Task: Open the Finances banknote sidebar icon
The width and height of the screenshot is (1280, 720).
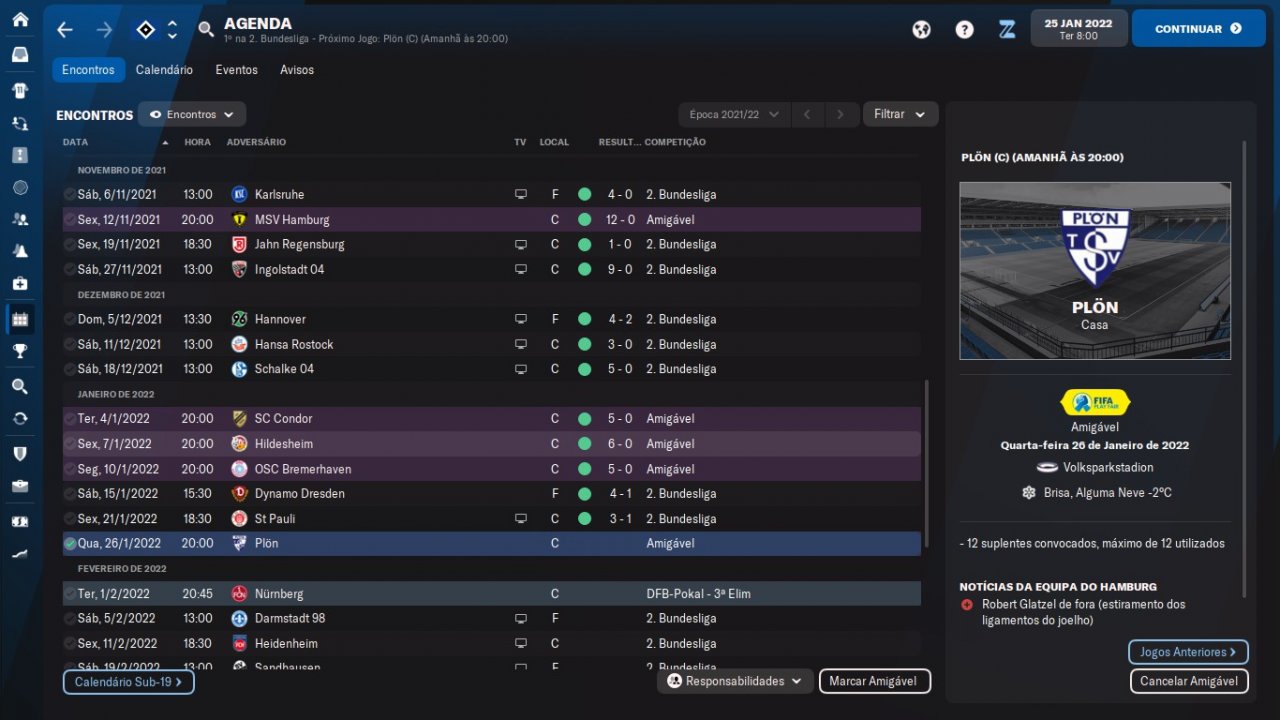Action: coord(20,521)
